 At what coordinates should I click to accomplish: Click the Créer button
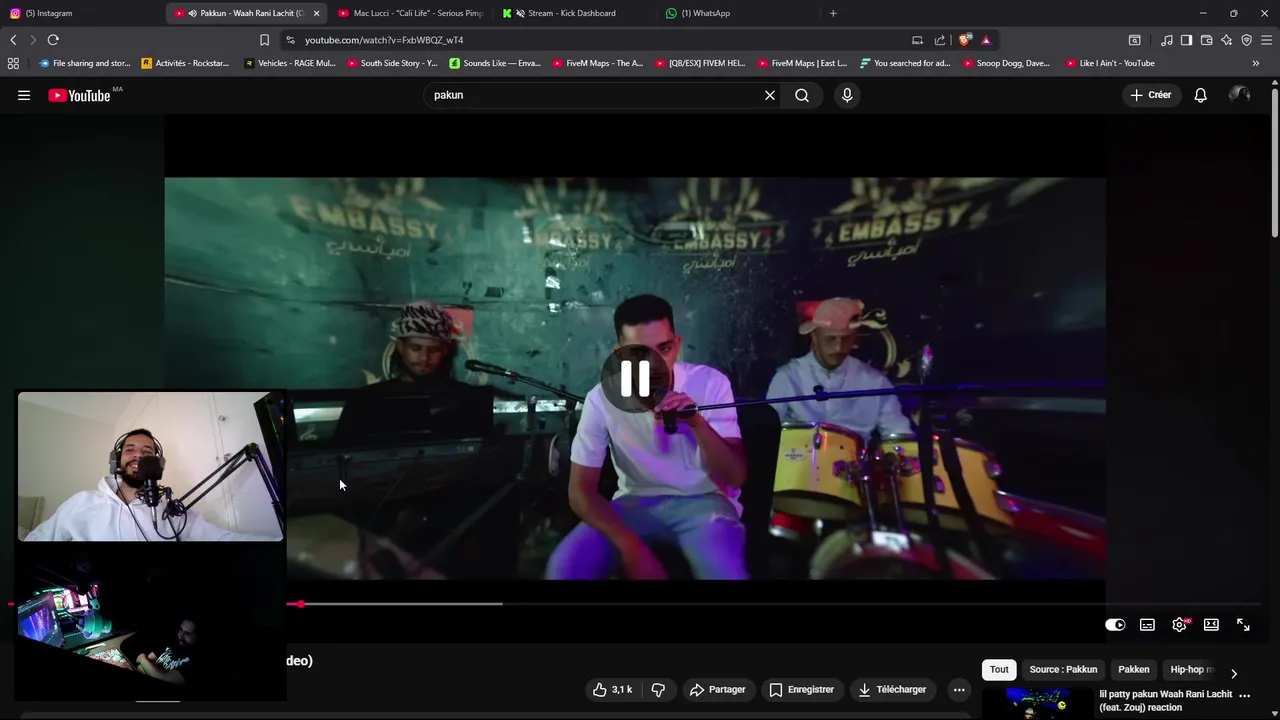(1150, 95)
